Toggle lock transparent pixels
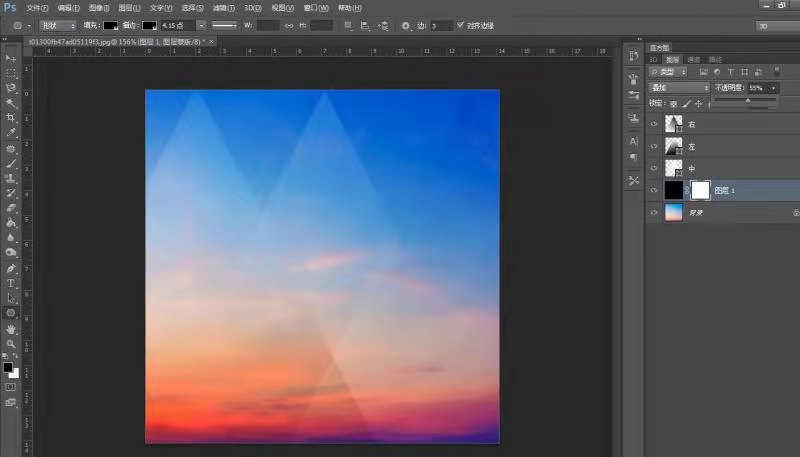800x457 pixels. [673, 104]
